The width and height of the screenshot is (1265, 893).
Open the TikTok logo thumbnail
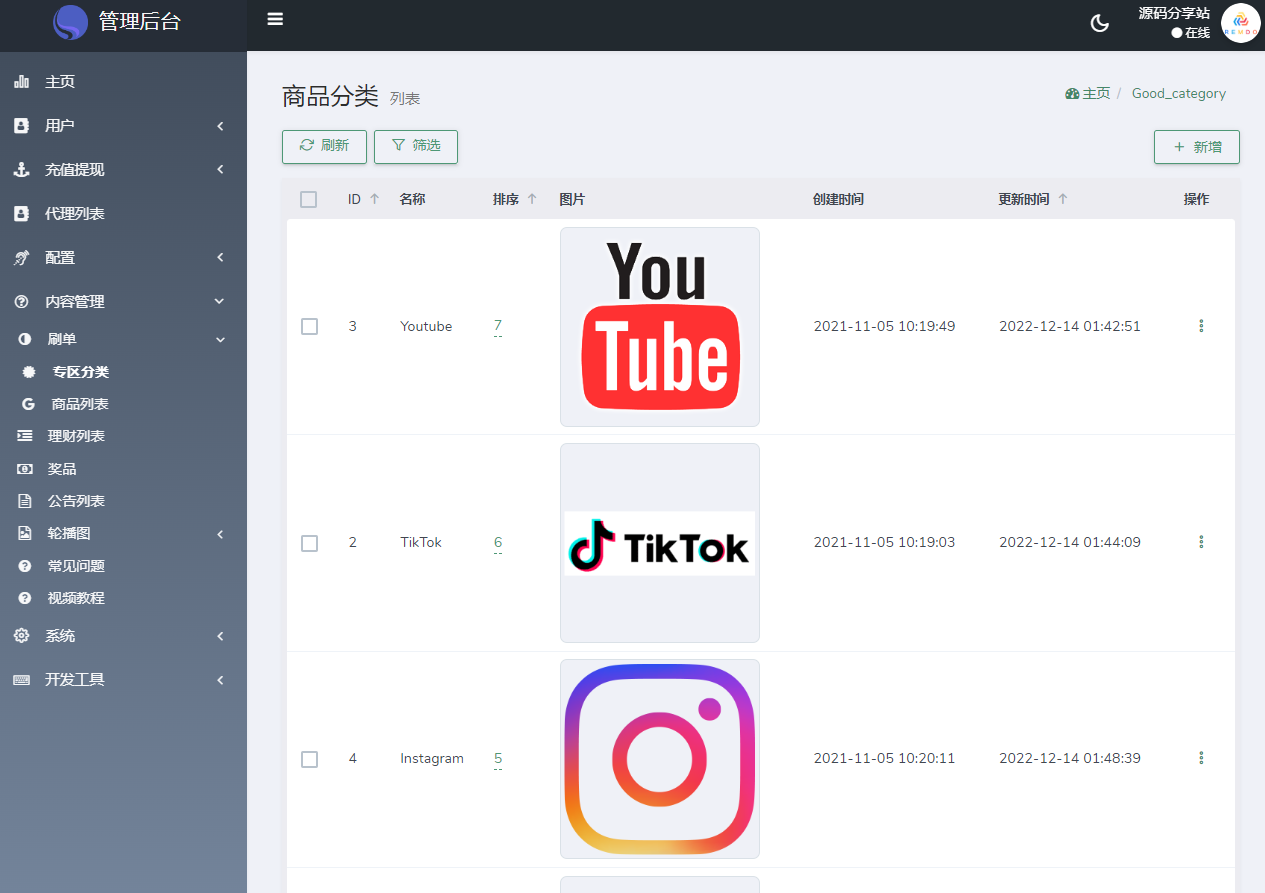(x=660, y=543)
